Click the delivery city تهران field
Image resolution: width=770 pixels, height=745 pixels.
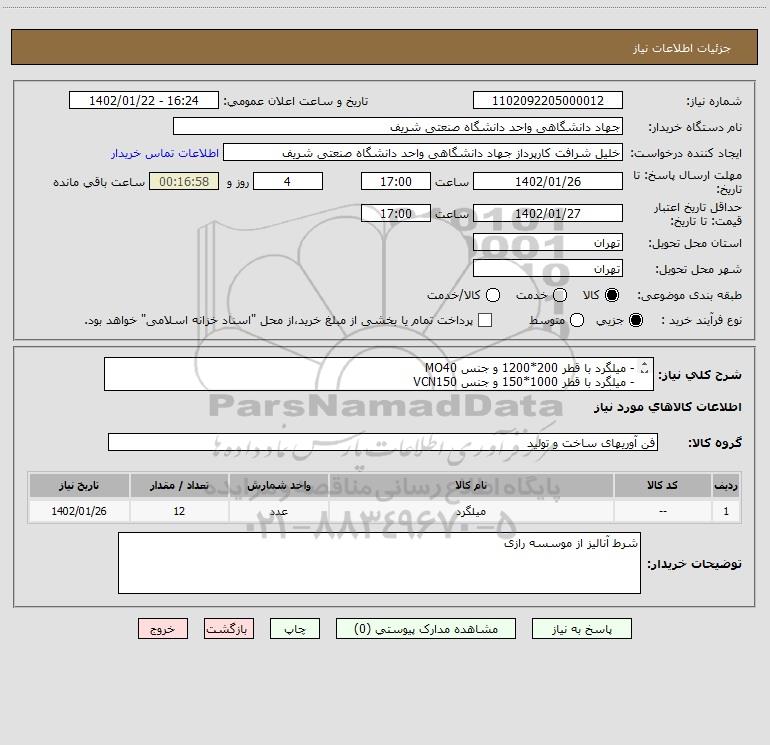pos(548,268)
